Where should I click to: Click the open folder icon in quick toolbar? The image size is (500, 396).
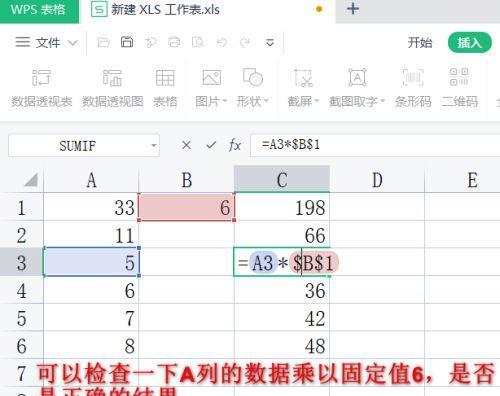pyautogui.click(x=103, y=43)
